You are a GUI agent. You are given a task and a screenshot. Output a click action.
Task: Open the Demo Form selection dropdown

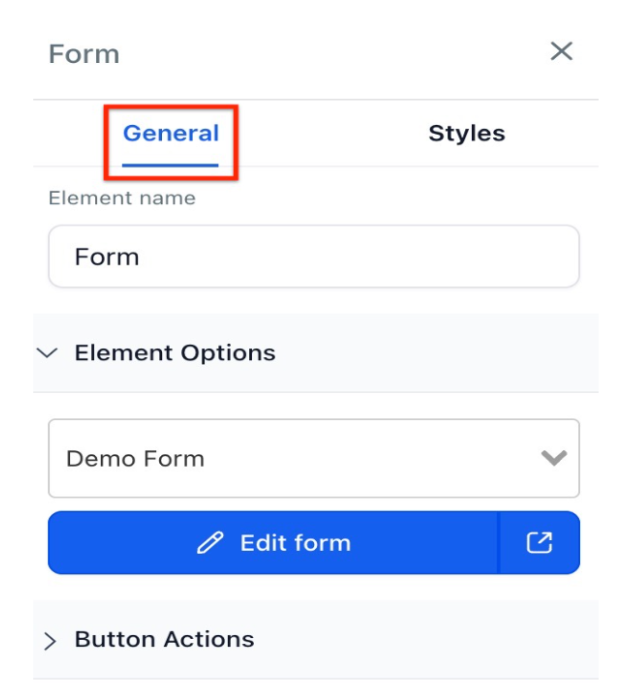pos(314,458)
